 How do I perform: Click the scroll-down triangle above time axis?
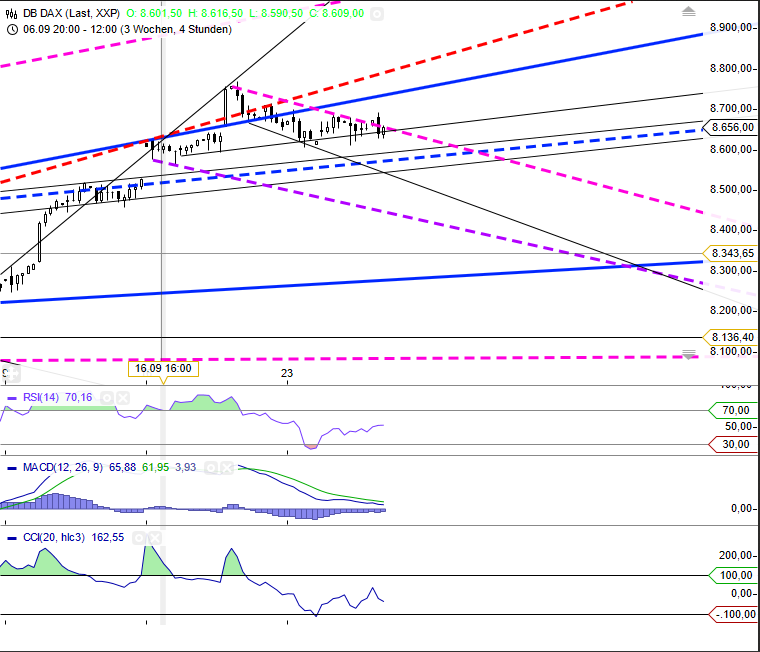click(689, 354)
